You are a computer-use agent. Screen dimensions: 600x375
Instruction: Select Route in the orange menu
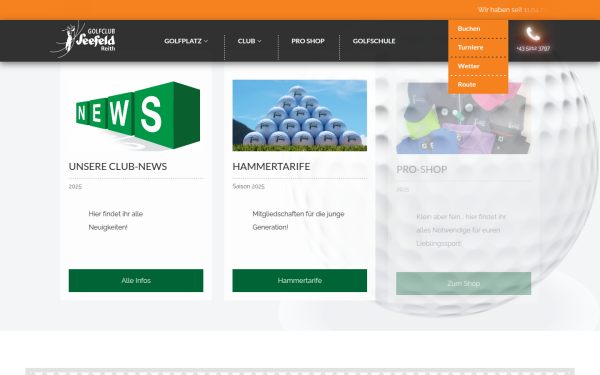point(466,85)
